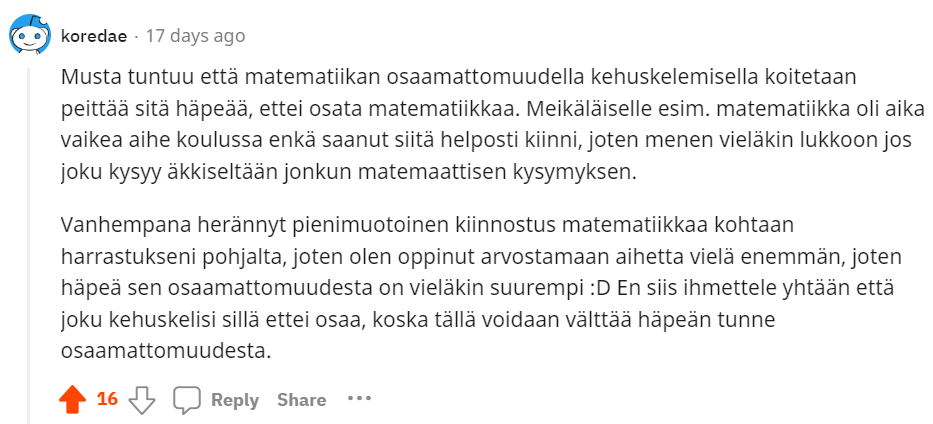The height and width of the screenshot is (424, 933).
Task: Click the final word "osaamattomuudesta." of the comment
Action: tap(166, 352)
